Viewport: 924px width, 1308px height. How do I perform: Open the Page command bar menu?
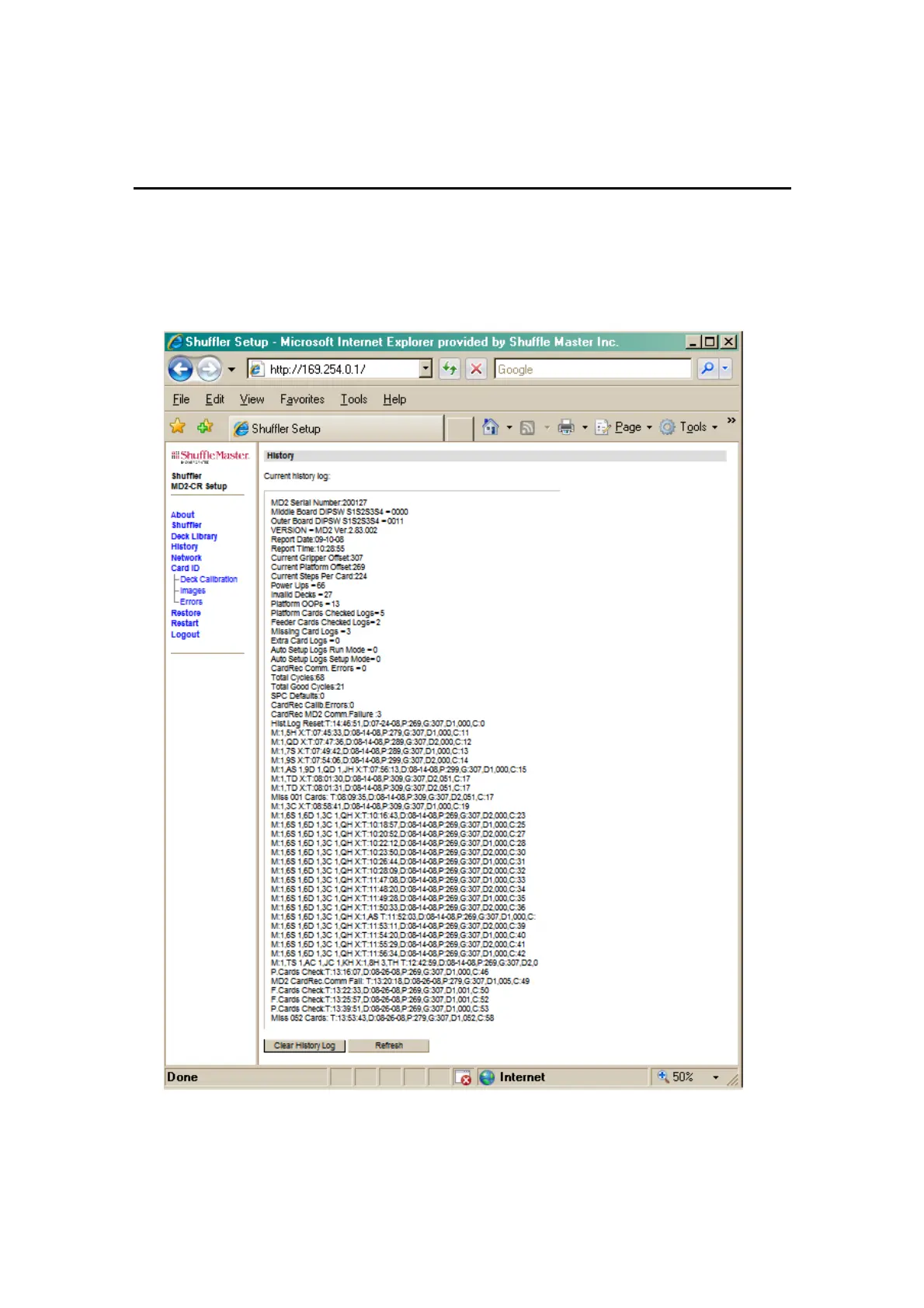(x=624, y=427)
